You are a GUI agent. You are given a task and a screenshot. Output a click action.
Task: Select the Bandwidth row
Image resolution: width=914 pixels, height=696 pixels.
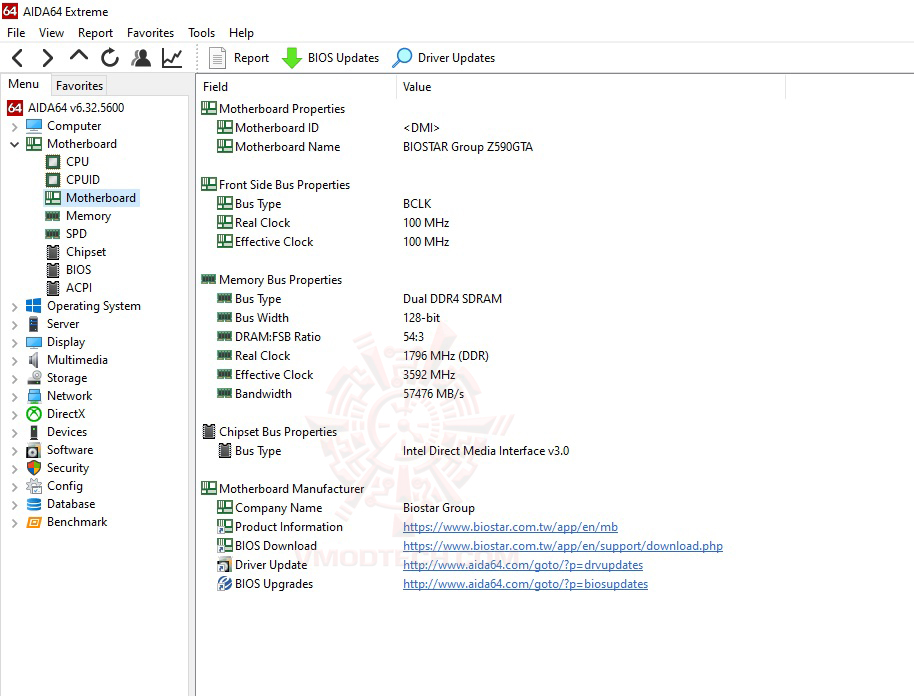click(x=340, y=394)
